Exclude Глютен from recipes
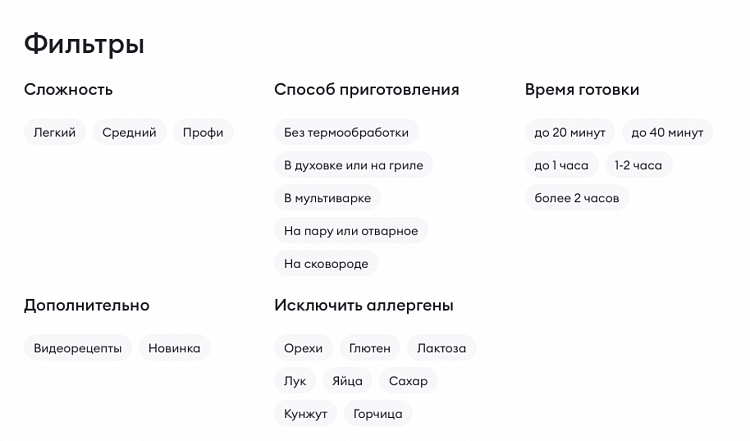The width and height of the screenshot is (750, 441). pos(370,348)
